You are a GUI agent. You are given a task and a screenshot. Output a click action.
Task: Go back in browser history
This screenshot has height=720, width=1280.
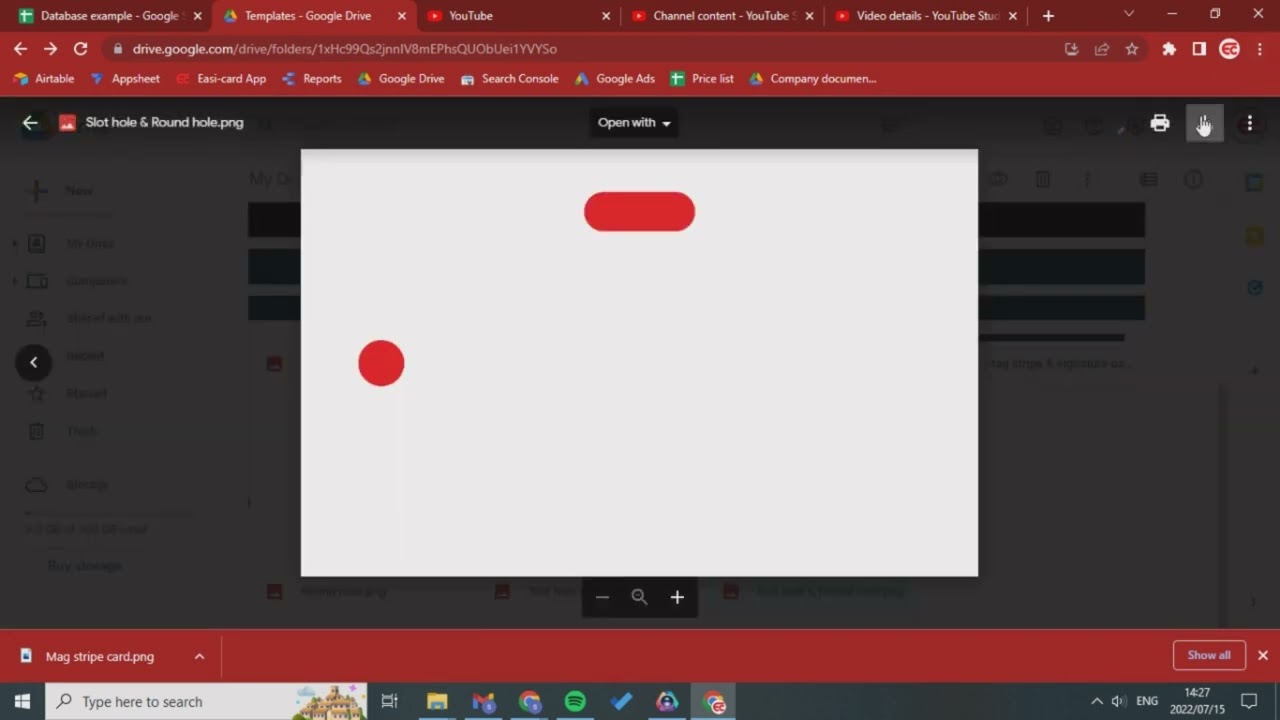[x=20, y=48]
